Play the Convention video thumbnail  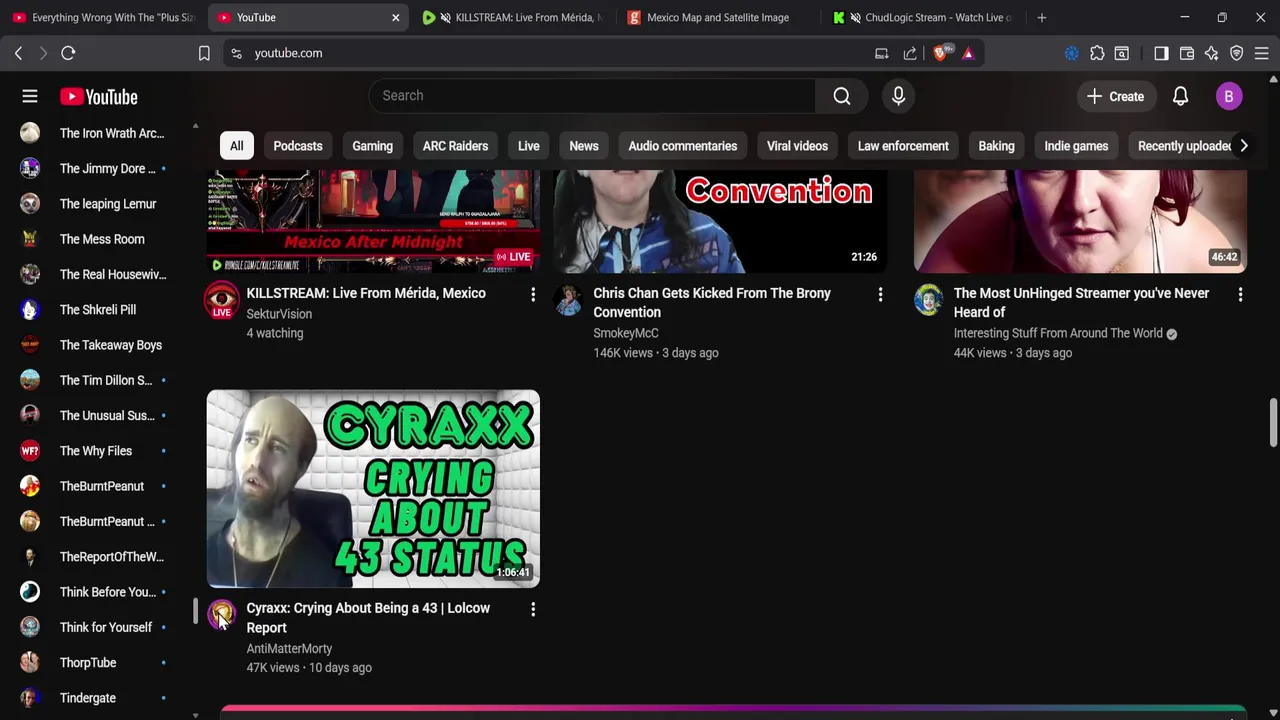(x=720, y=221)
